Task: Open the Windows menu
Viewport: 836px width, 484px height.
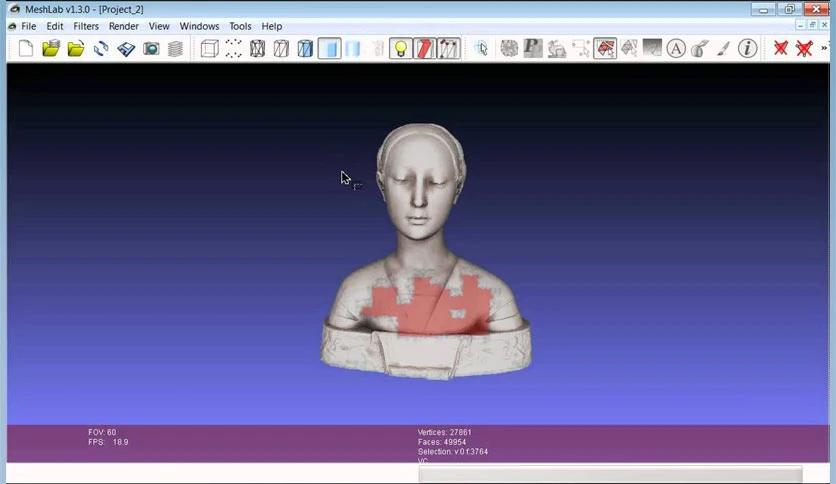Action: (199, 26)
